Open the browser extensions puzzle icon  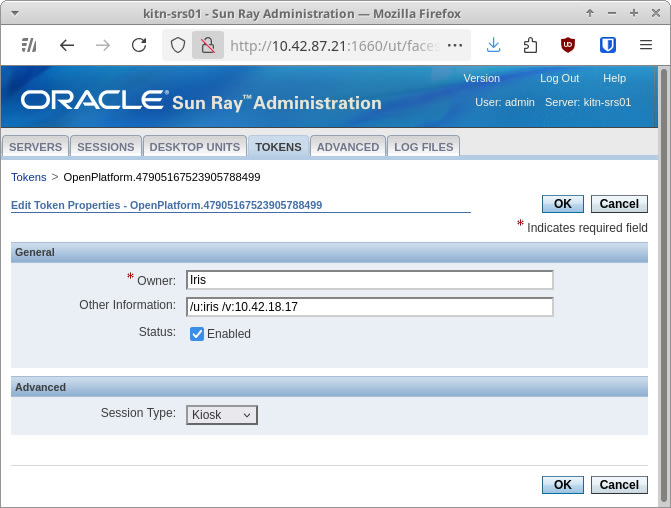pyautogui.click(x=530, y=45)
